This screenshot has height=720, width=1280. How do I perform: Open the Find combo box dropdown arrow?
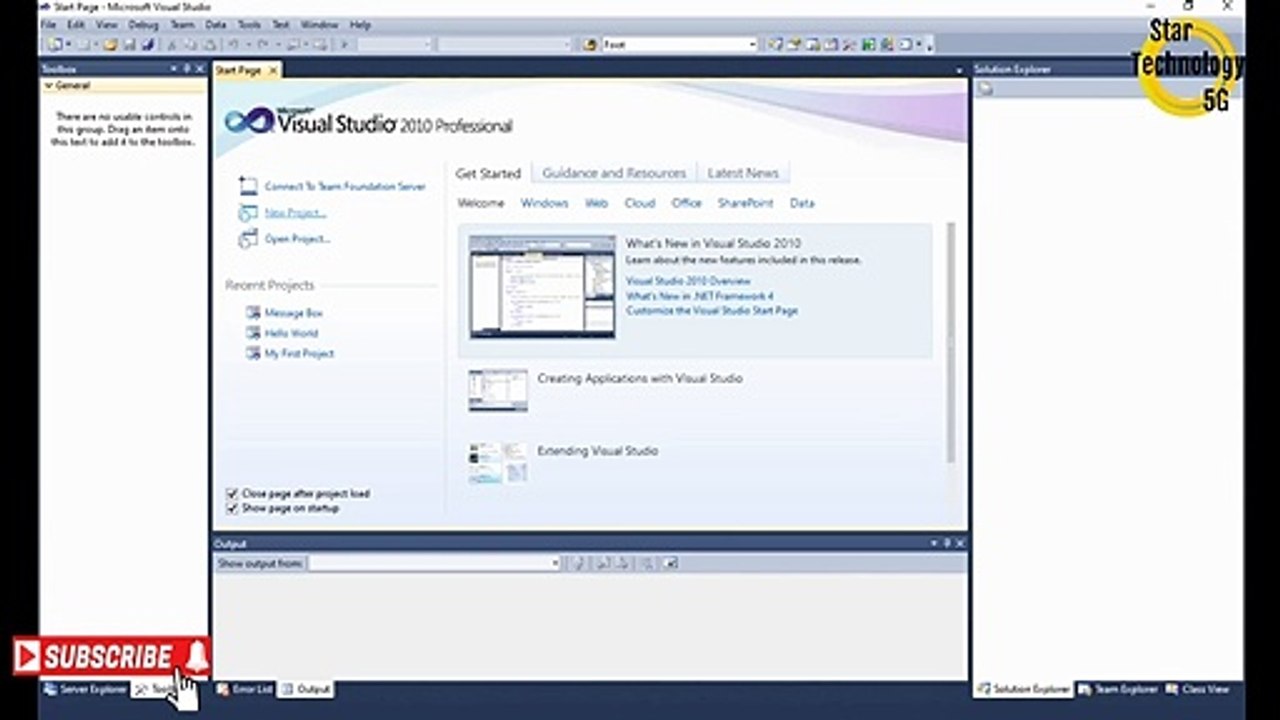[x=753, y=44]
